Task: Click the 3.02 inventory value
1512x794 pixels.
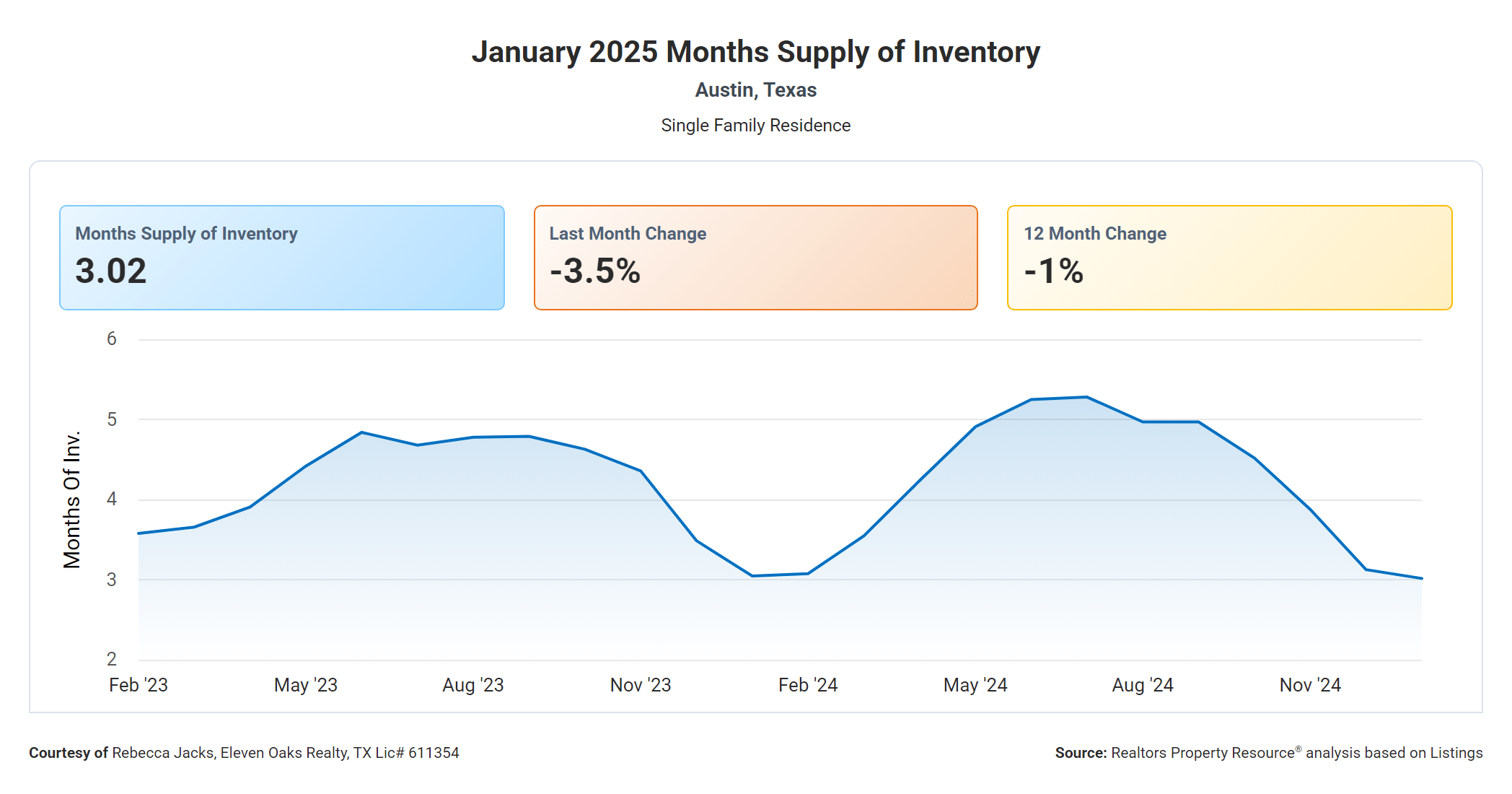Action: tap(111, 271)
